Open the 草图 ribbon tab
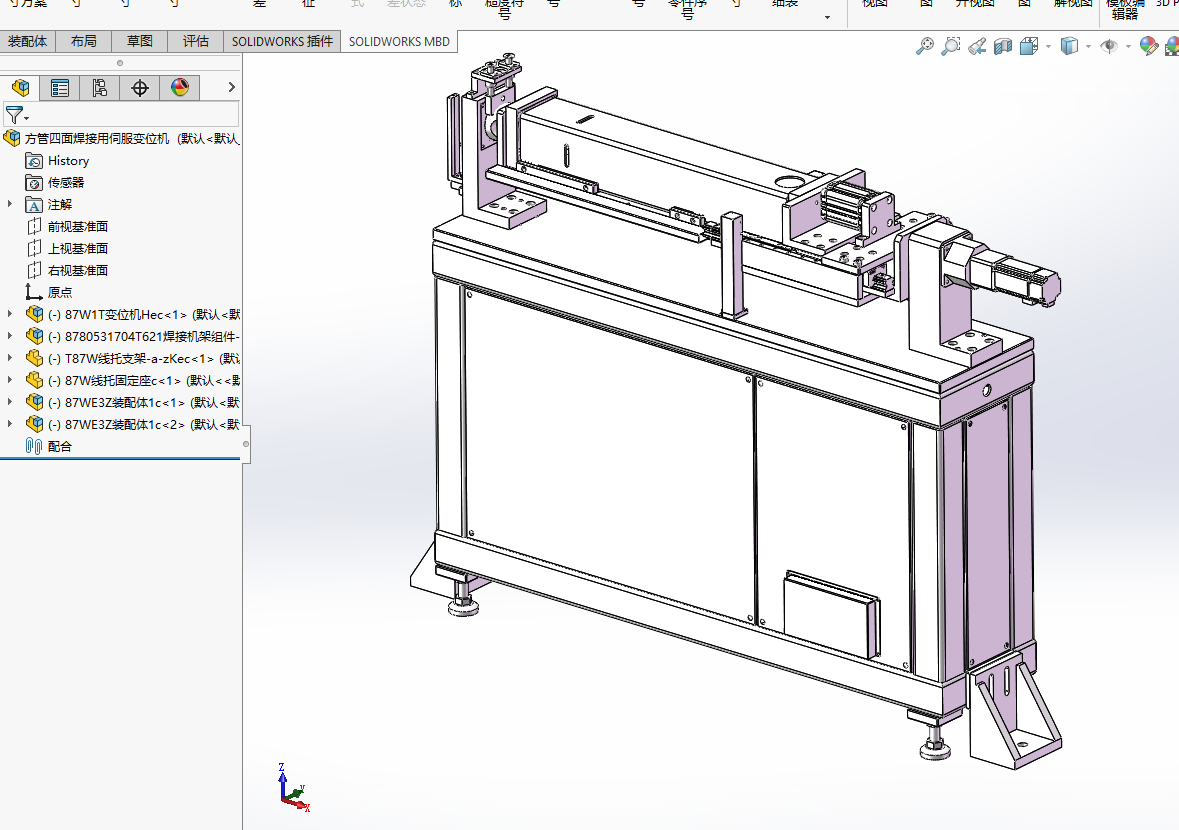Screen dimensions: 1179x830 (139, 41)
